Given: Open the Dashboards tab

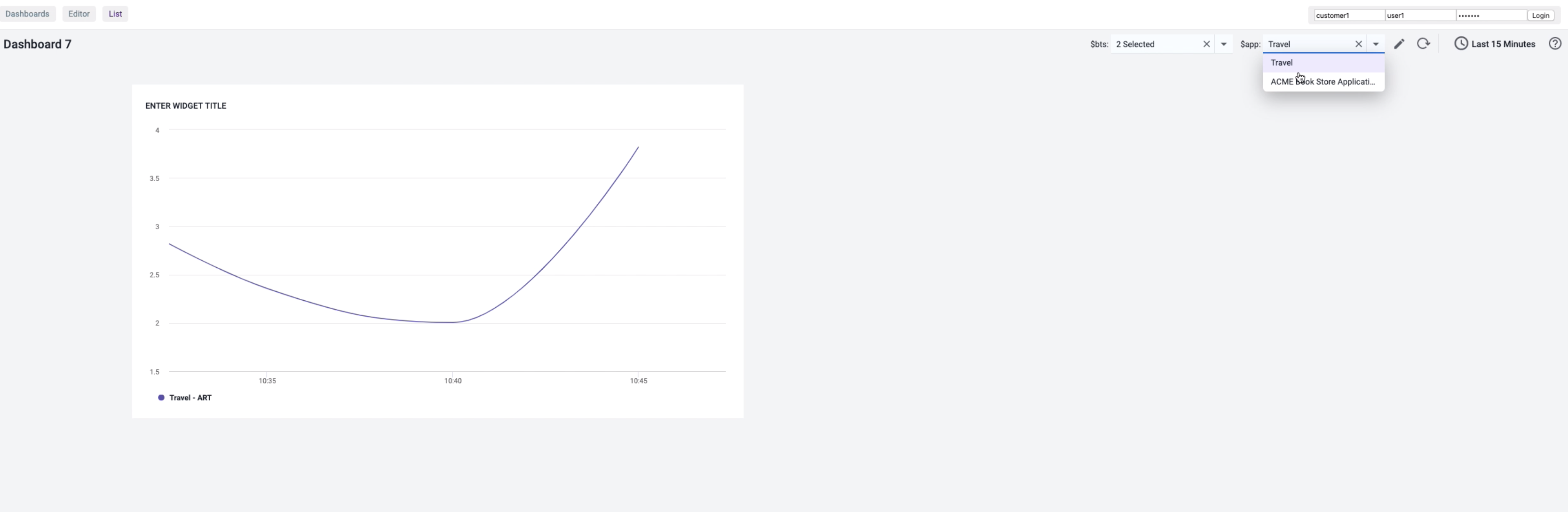Looking at the screenshot, I should tap(27, 14).
